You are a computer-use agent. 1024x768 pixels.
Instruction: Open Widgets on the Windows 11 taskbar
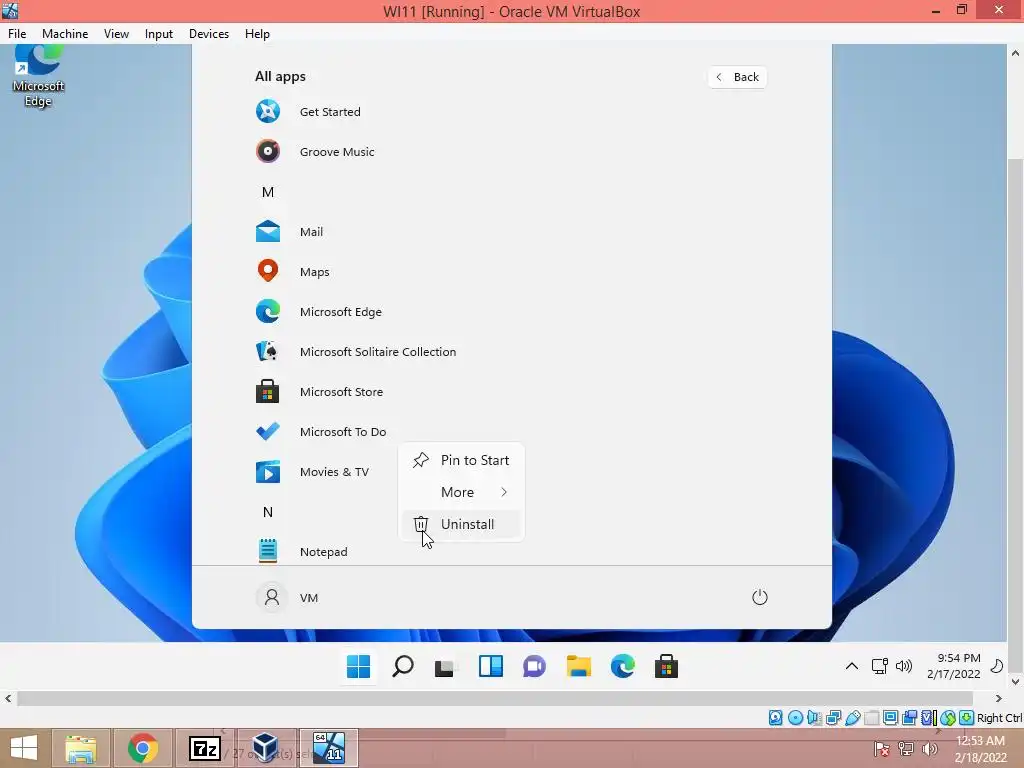pyautogui.click(x=490, y=667)
